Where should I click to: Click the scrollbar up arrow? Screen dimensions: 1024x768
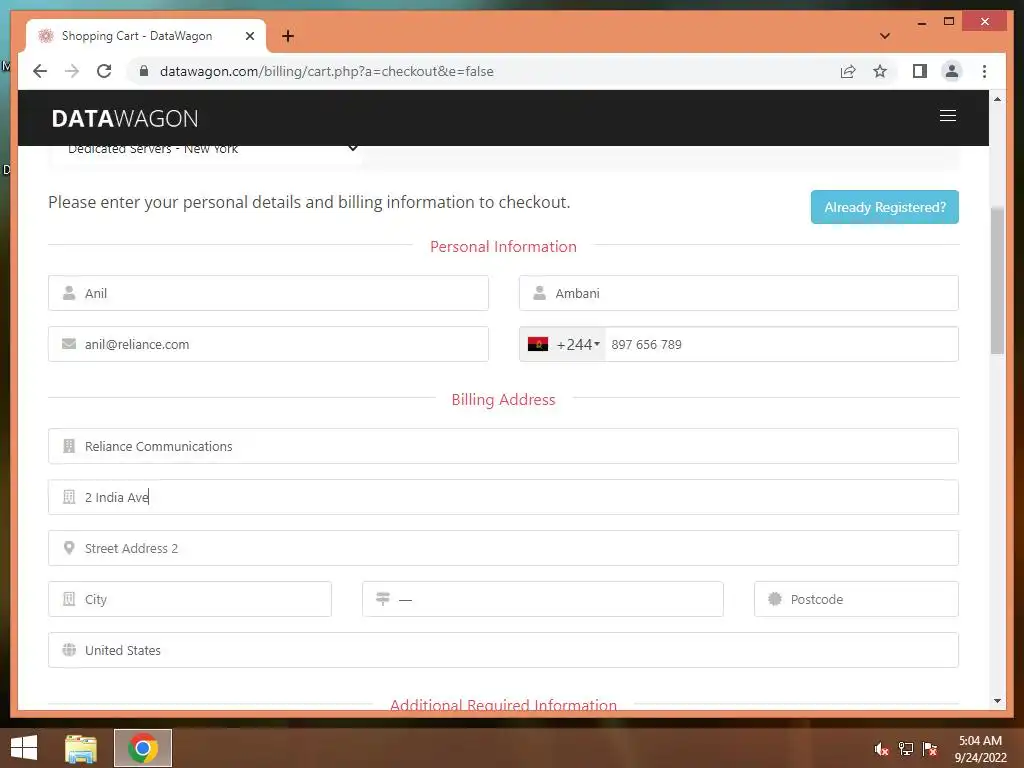click(997, 99)
